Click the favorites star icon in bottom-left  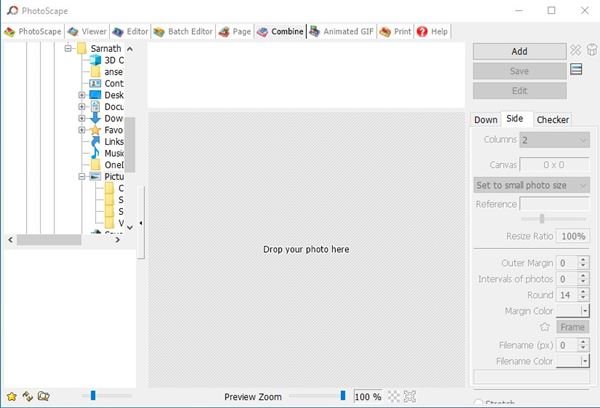point(11,397)
